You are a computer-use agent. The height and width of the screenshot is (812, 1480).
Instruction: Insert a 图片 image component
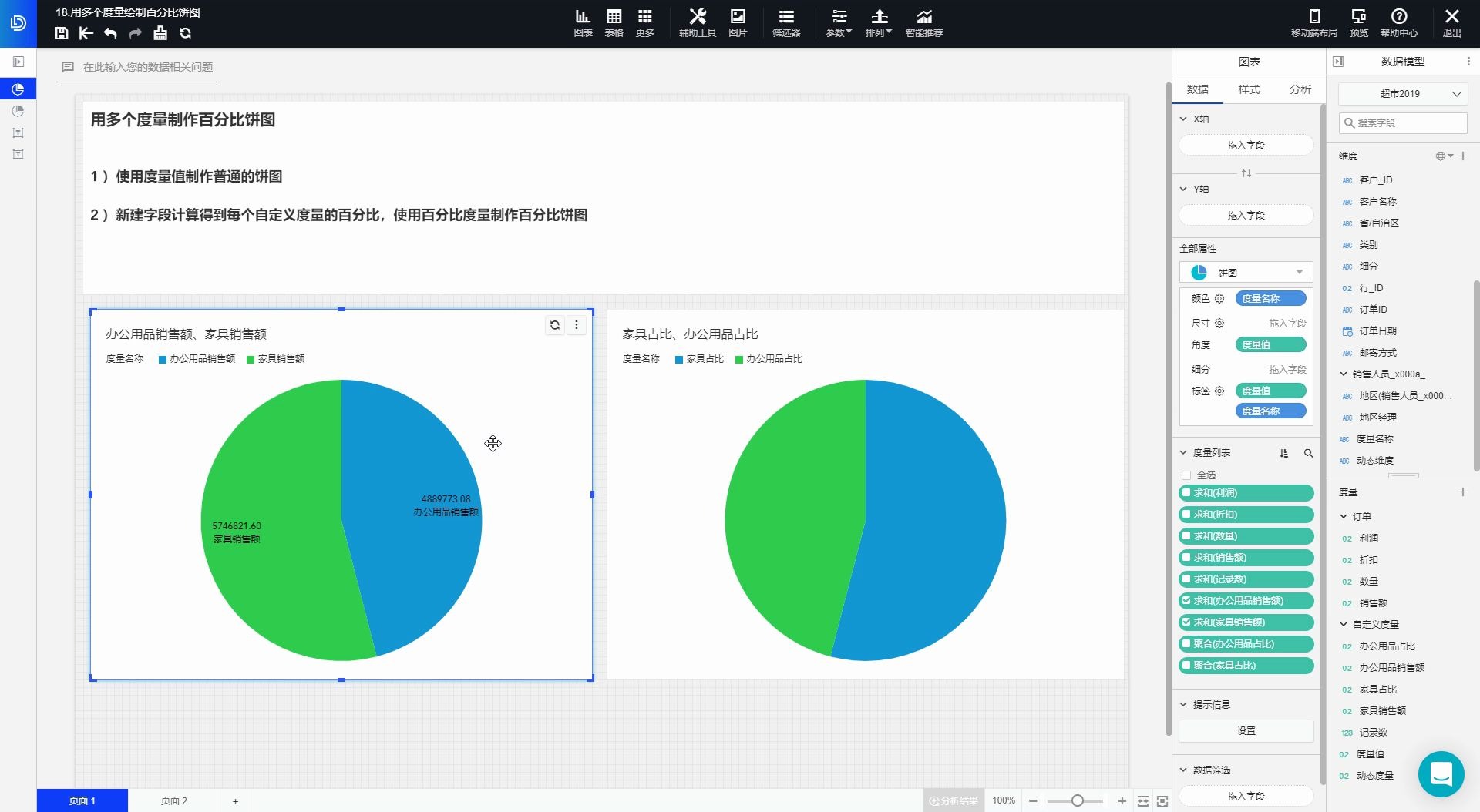click(738, 23)
